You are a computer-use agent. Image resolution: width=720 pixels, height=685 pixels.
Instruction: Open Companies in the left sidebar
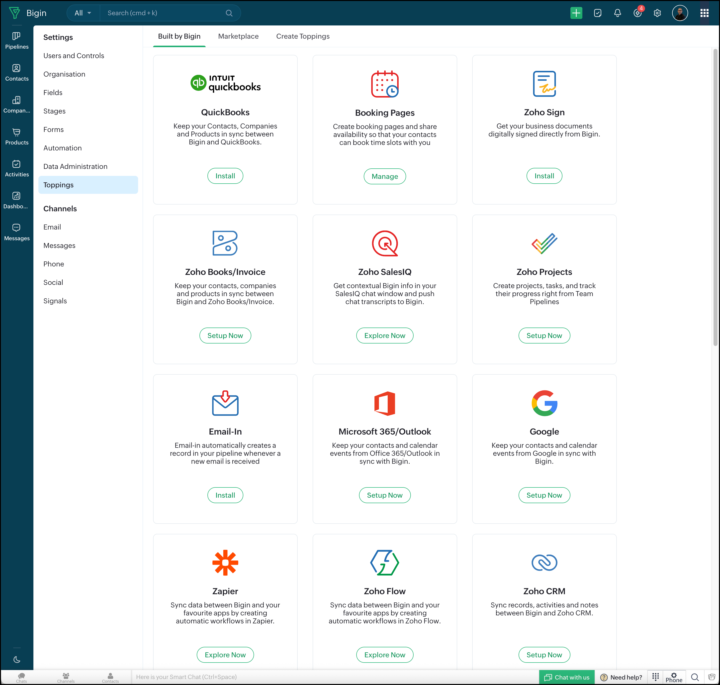[17, 105]
